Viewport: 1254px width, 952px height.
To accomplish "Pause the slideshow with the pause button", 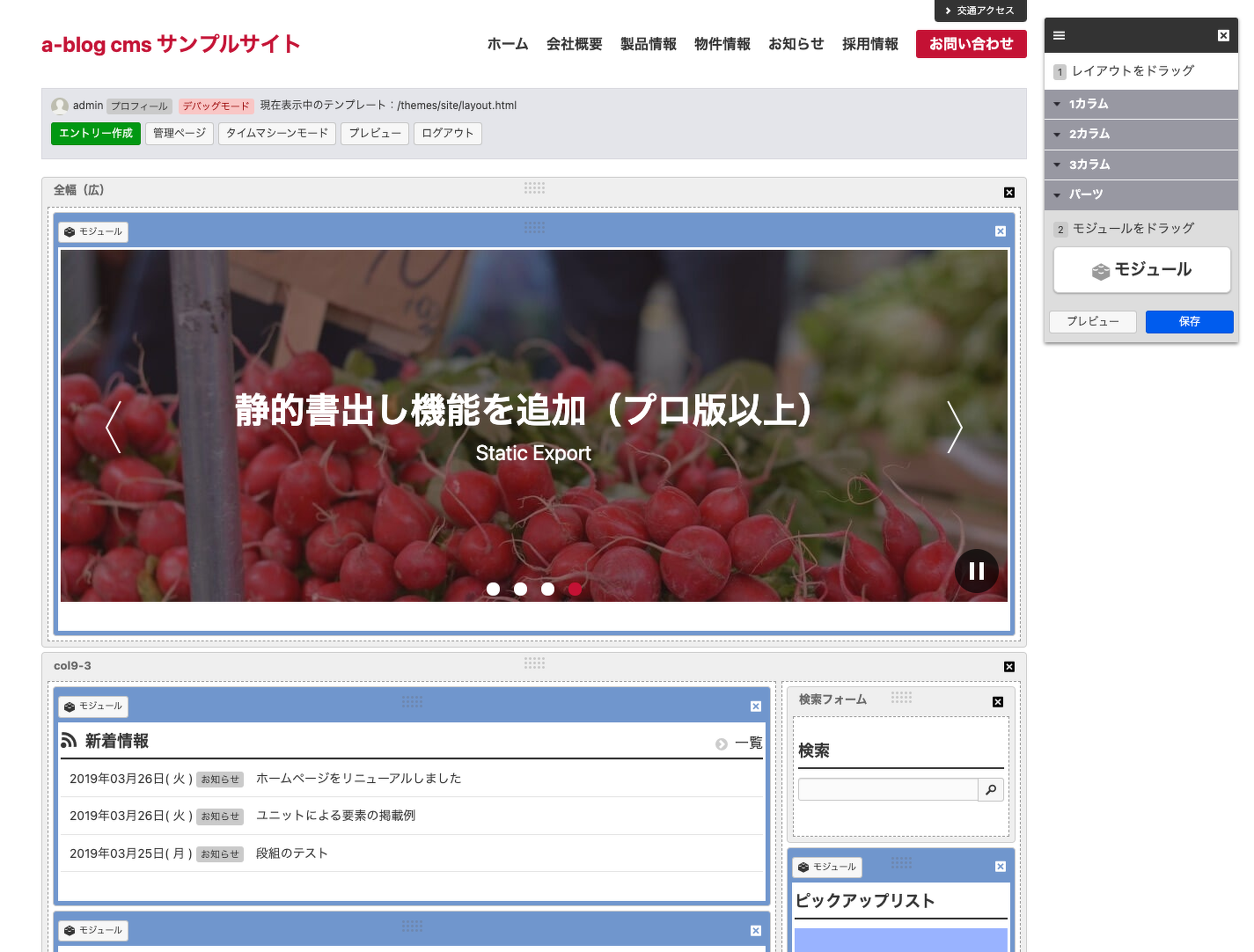I will click(976, 571).
